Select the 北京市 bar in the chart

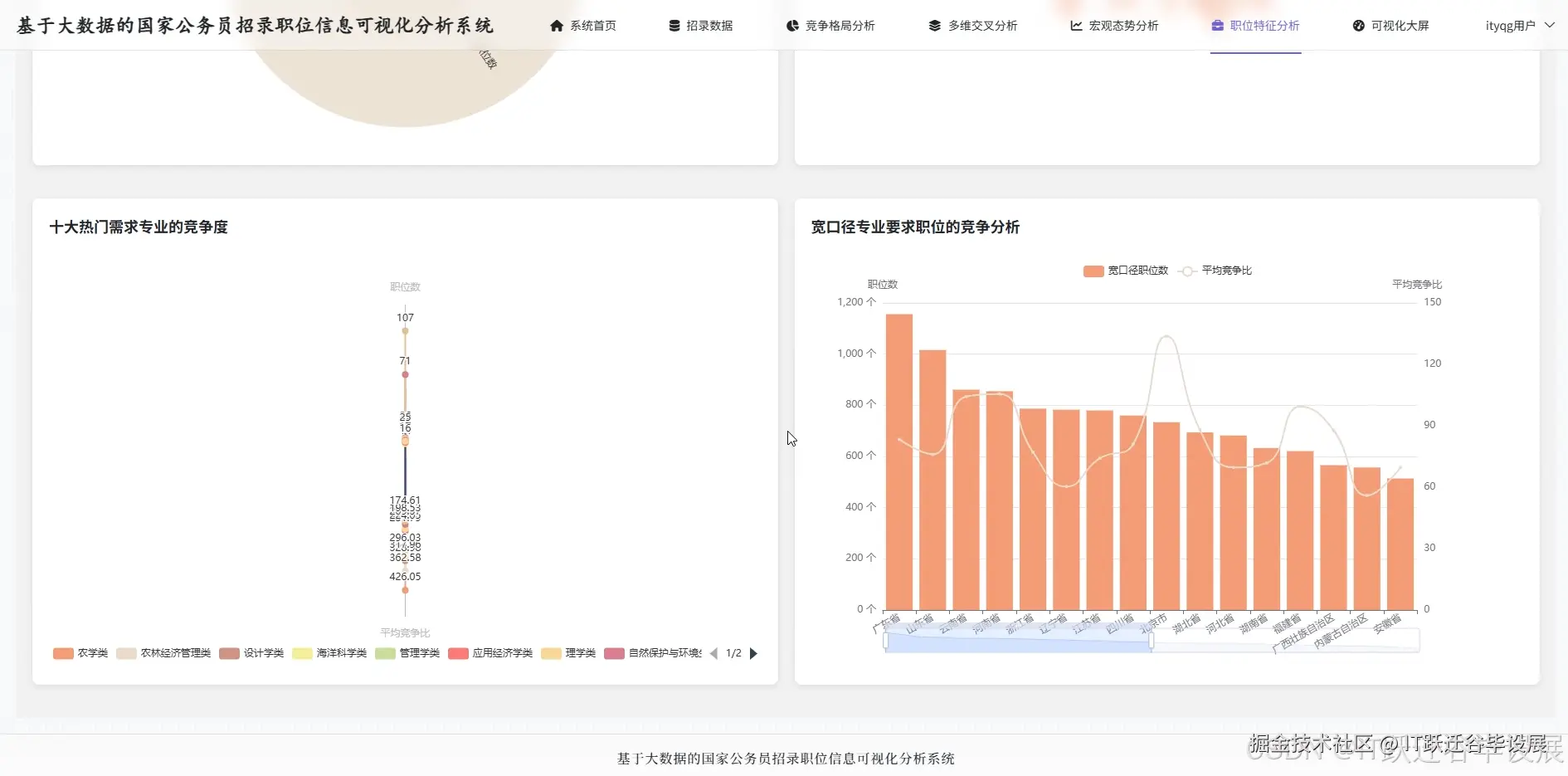pyautogui.click(x=1166, y=515)
